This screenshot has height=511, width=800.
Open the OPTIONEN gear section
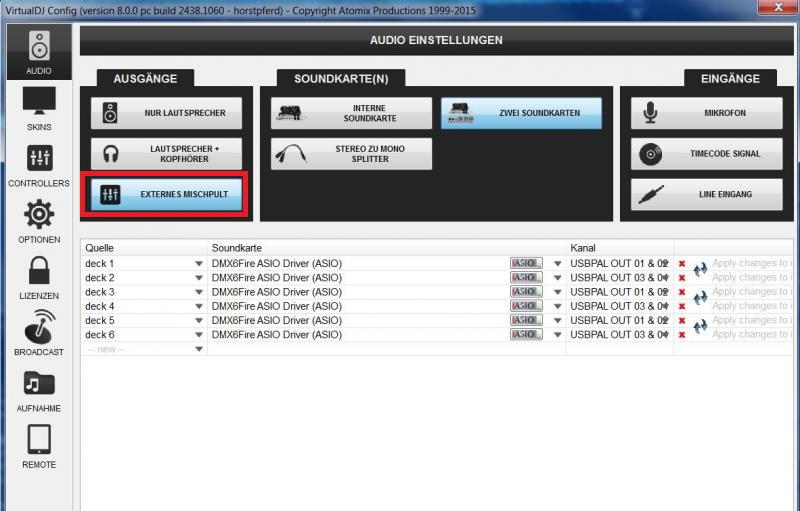[39, 221]
